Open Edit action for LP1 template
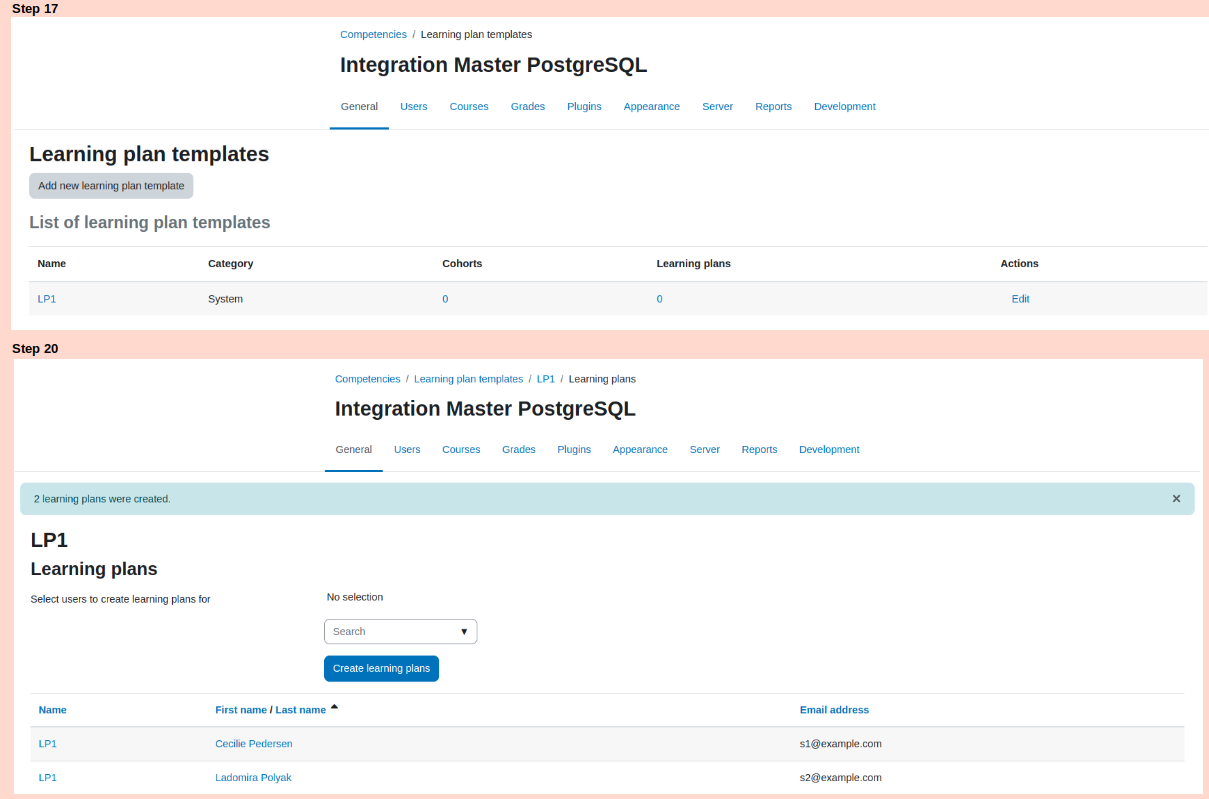 [1020, 299]
